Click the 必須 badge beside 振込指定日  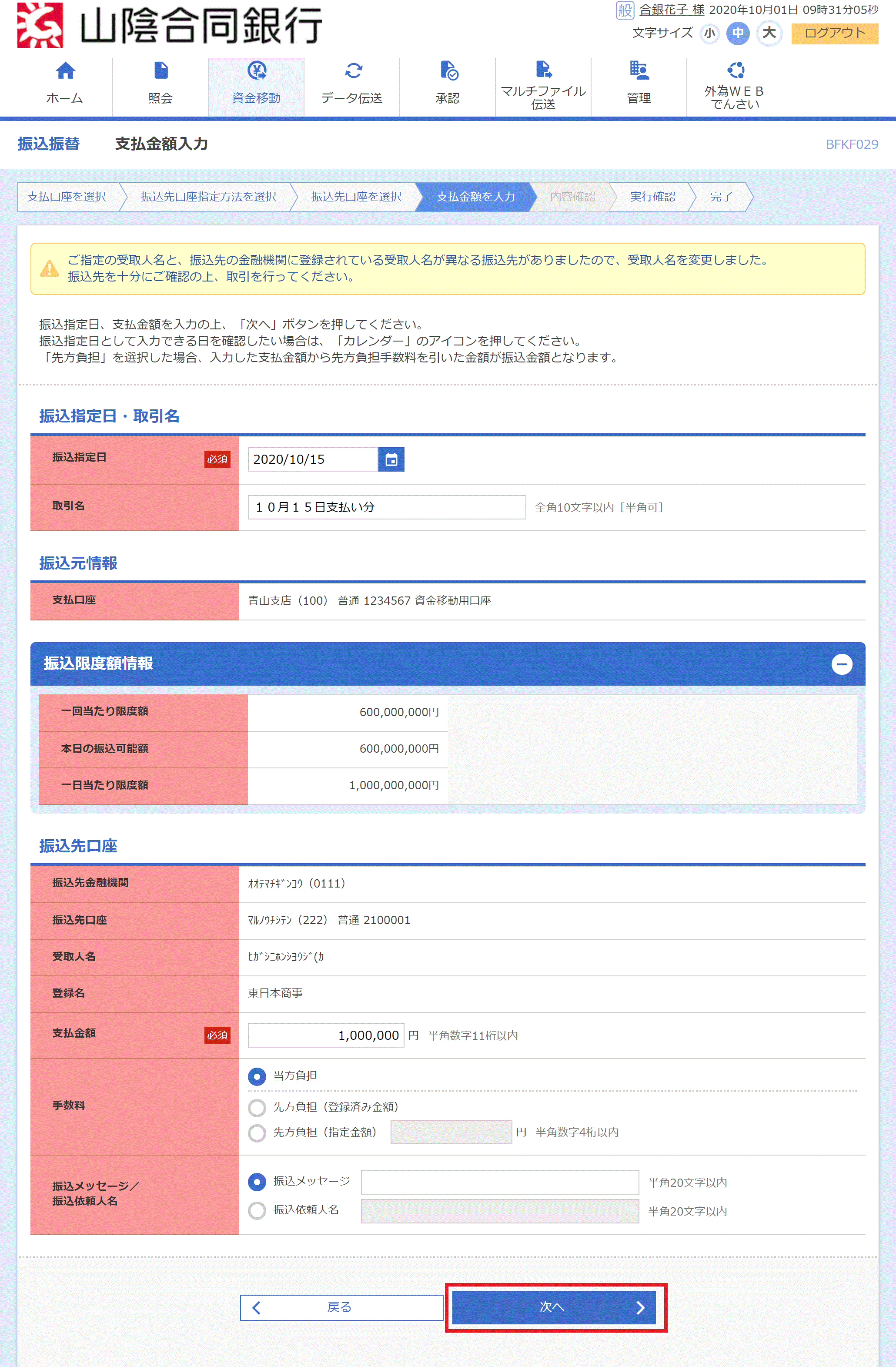tap(217, 459)
